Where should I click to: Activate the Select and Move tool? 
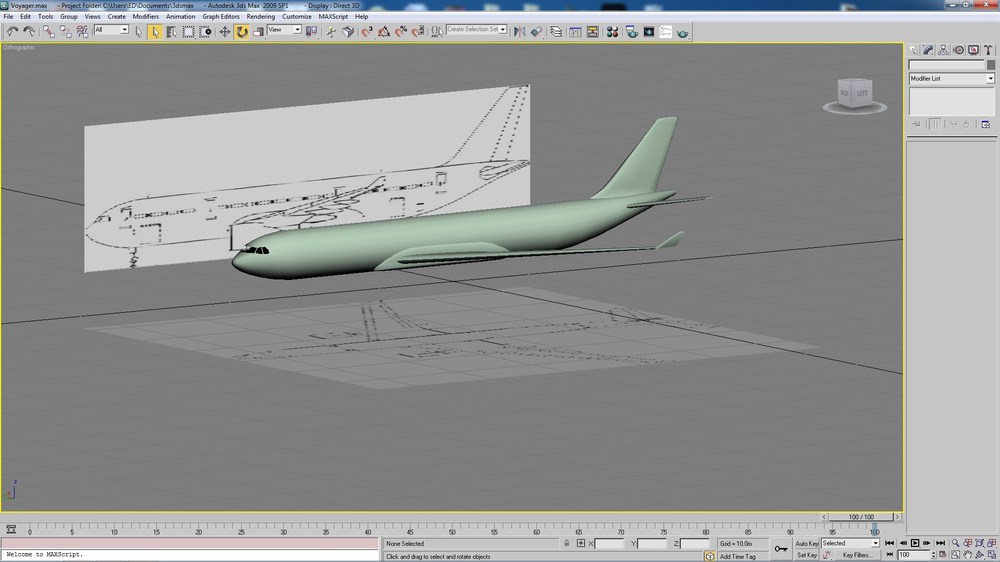(x=224, y=31)
